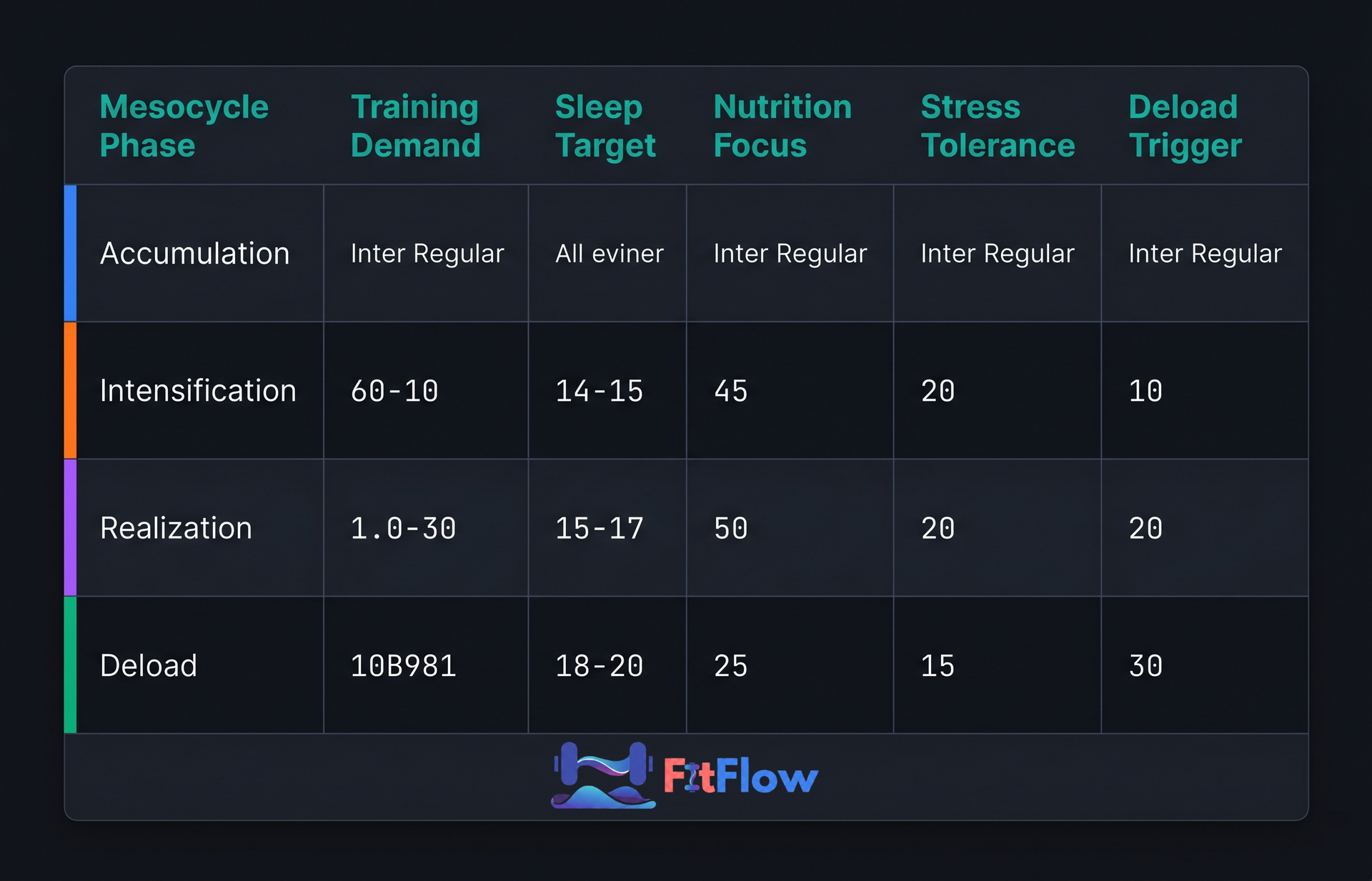Click the Sleep Target column header
The image size is (1372, 881).
(605, 126)
